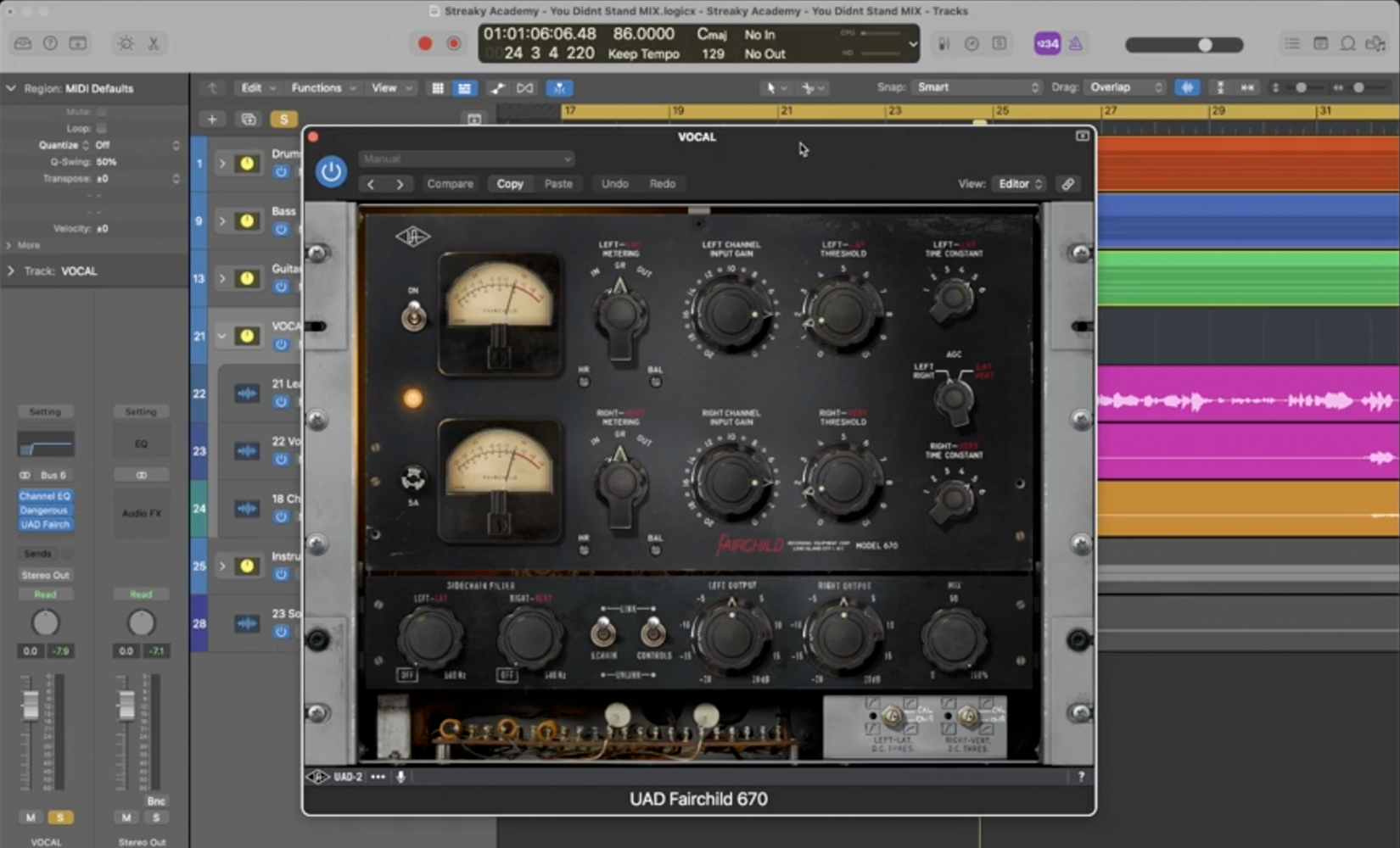Click the Compare button
Viewport: 1400px width, 848px height.
pyautogui.click(x=450, y=184)
